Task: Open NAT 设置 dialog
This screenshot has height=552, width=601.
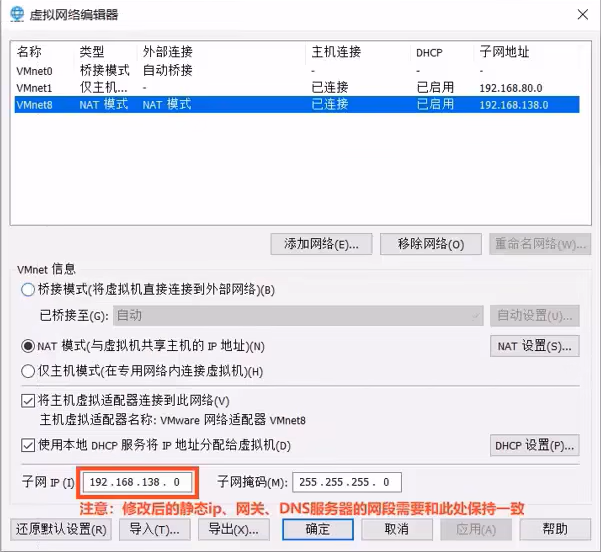Action: coord(534,346)
